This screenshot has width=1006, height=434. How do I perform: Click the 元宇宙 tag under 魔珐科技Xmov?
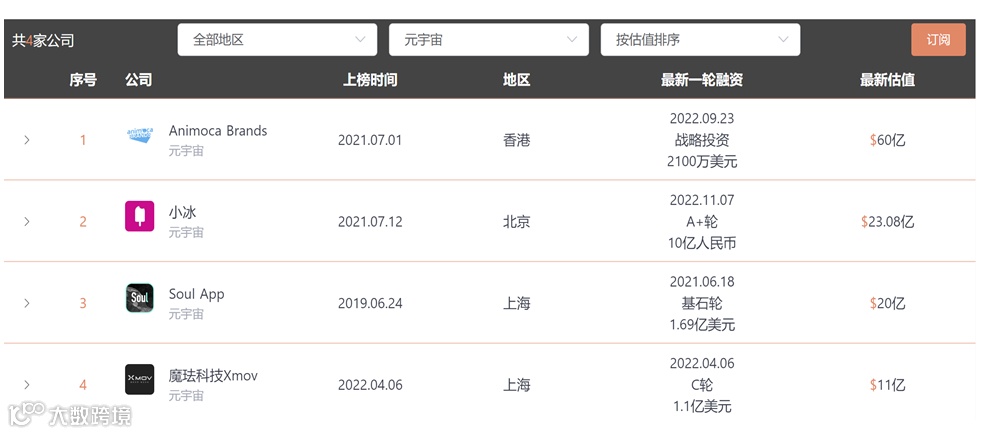point(186,395)
